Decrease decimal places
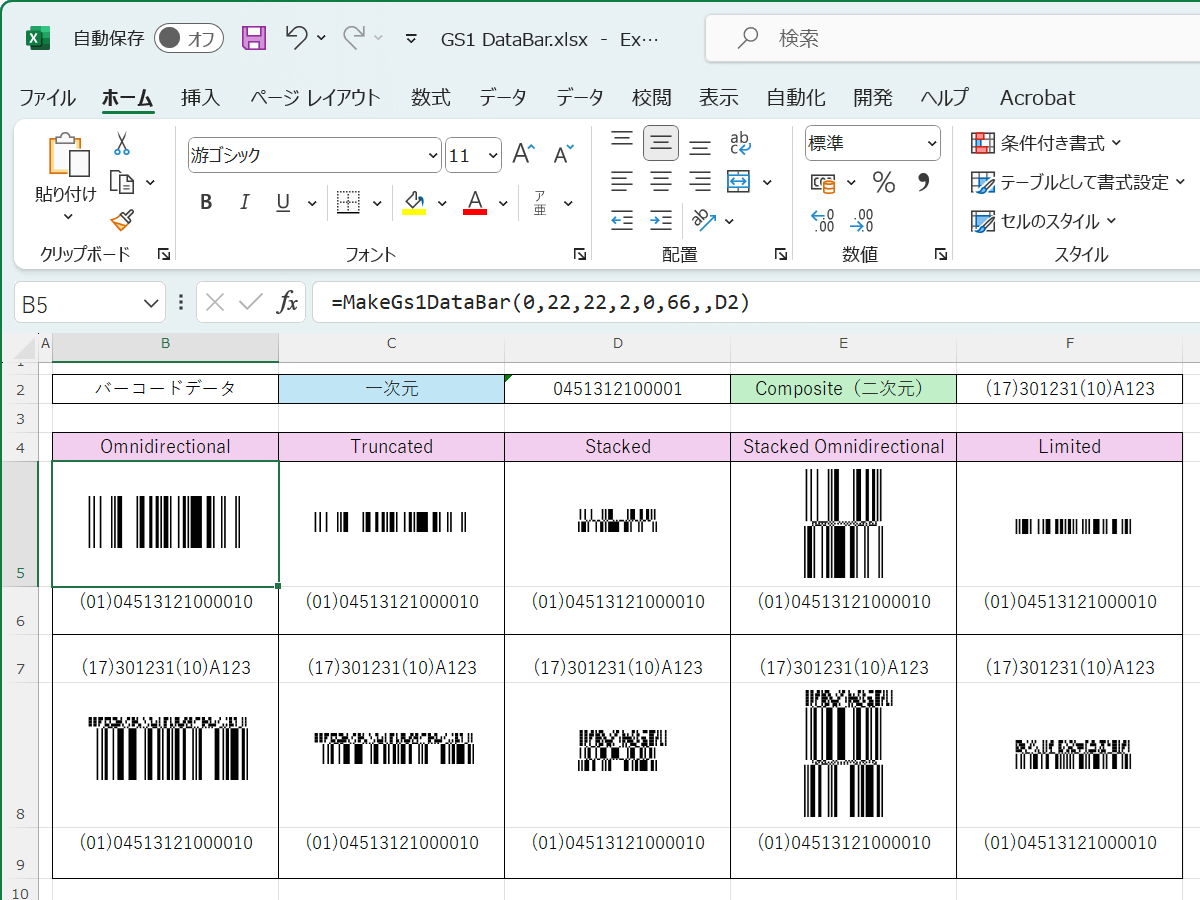The height and width of the screenshot is (900, 1200). pyautogui.click(x=862, y=220)
